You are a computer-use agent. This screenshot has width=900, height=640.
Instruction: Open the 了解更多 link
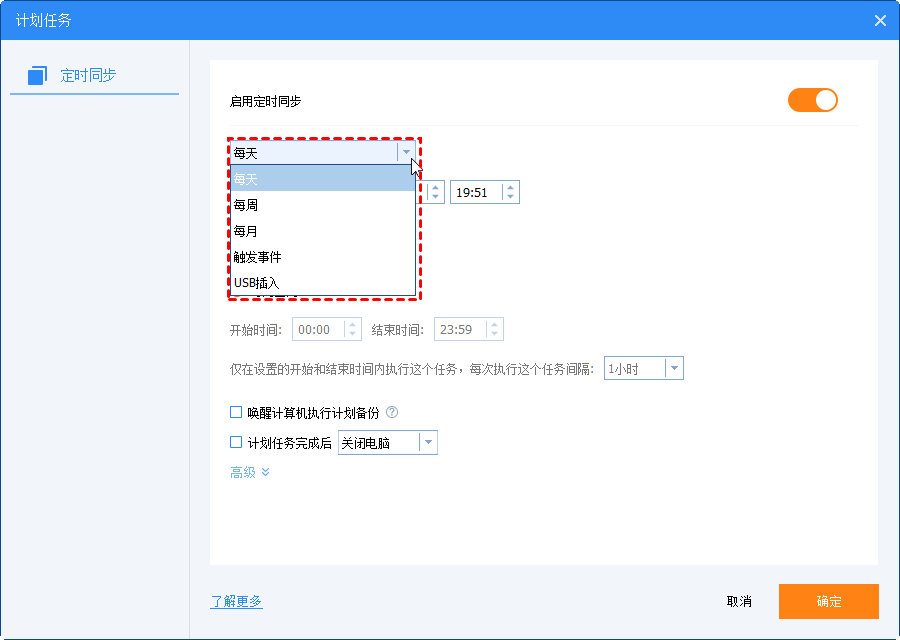coord(236,601)
